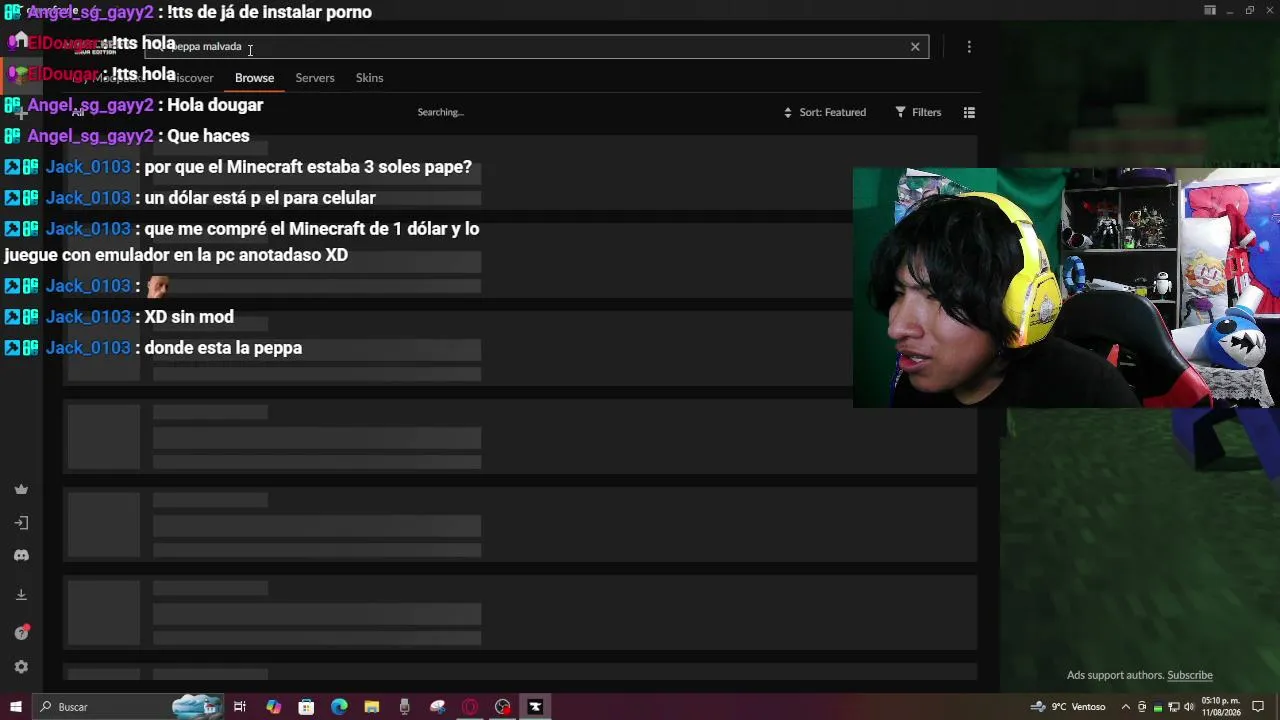Open settings with the sidebar gear icon
The image size is (1280, 720).
click(21, 667)
